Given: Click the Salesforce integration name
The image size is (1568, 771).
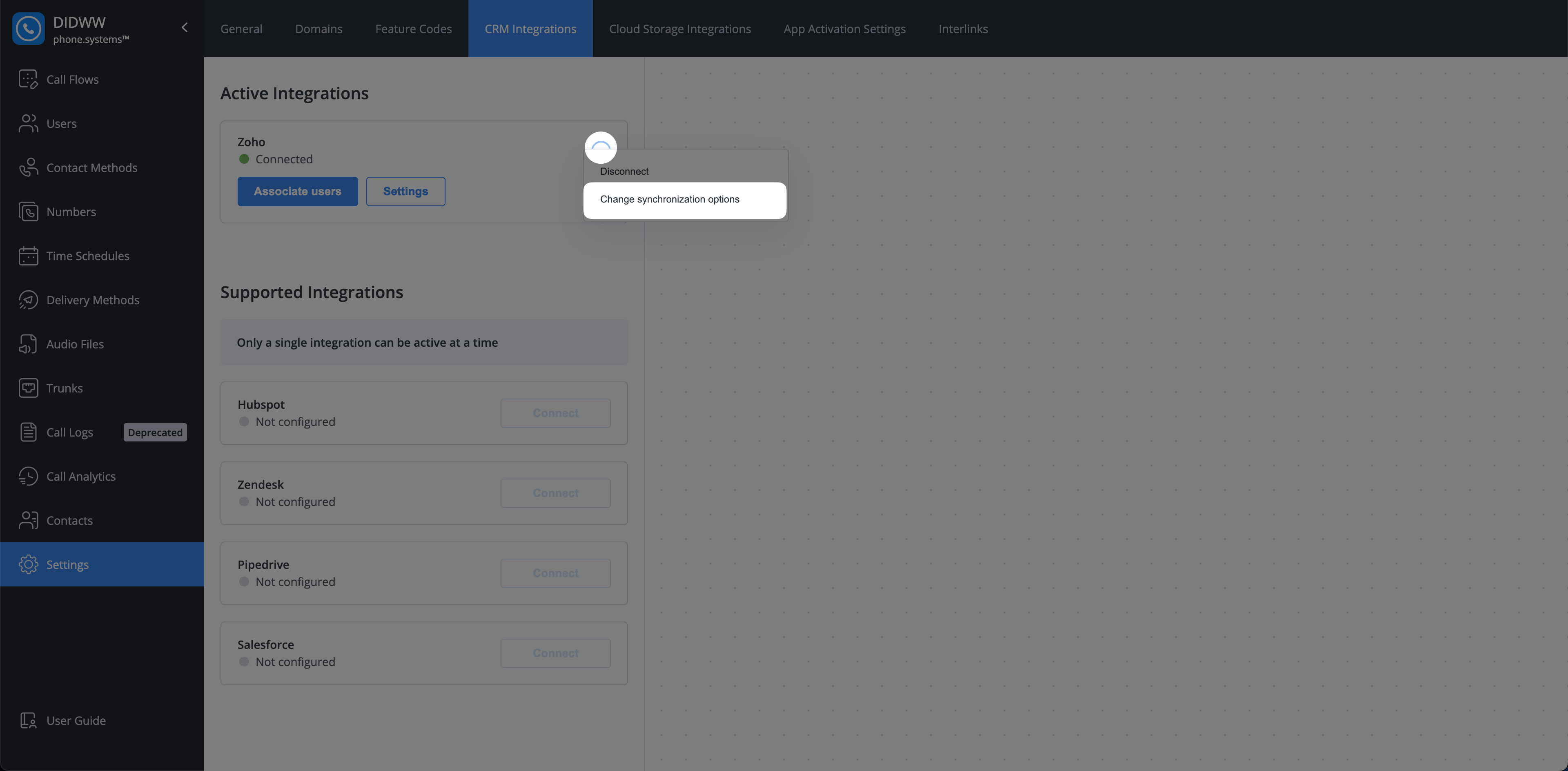Looking at the screenshot, I should [265, 644].
